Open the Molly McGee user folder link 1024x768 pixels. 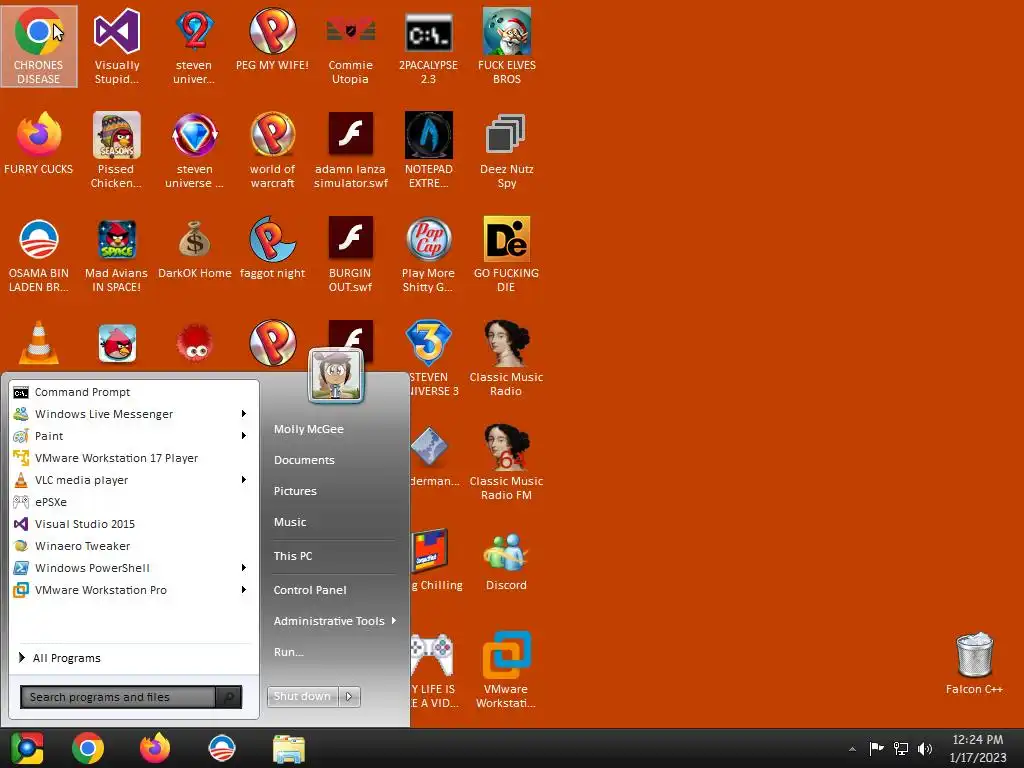(x=308, y=429)
